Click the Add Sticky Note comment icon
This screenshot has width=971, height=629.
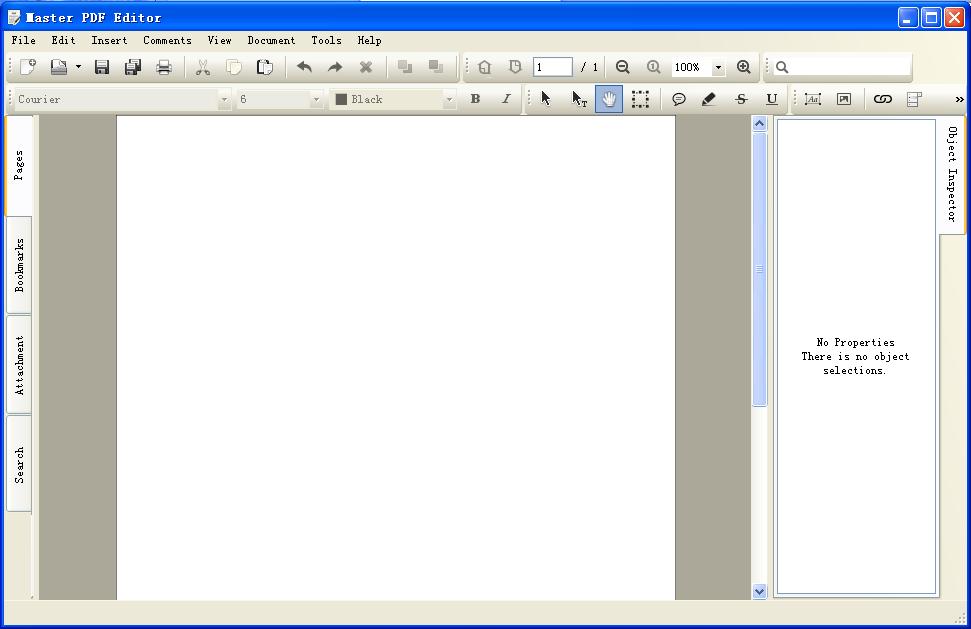(x=679, y=99)
